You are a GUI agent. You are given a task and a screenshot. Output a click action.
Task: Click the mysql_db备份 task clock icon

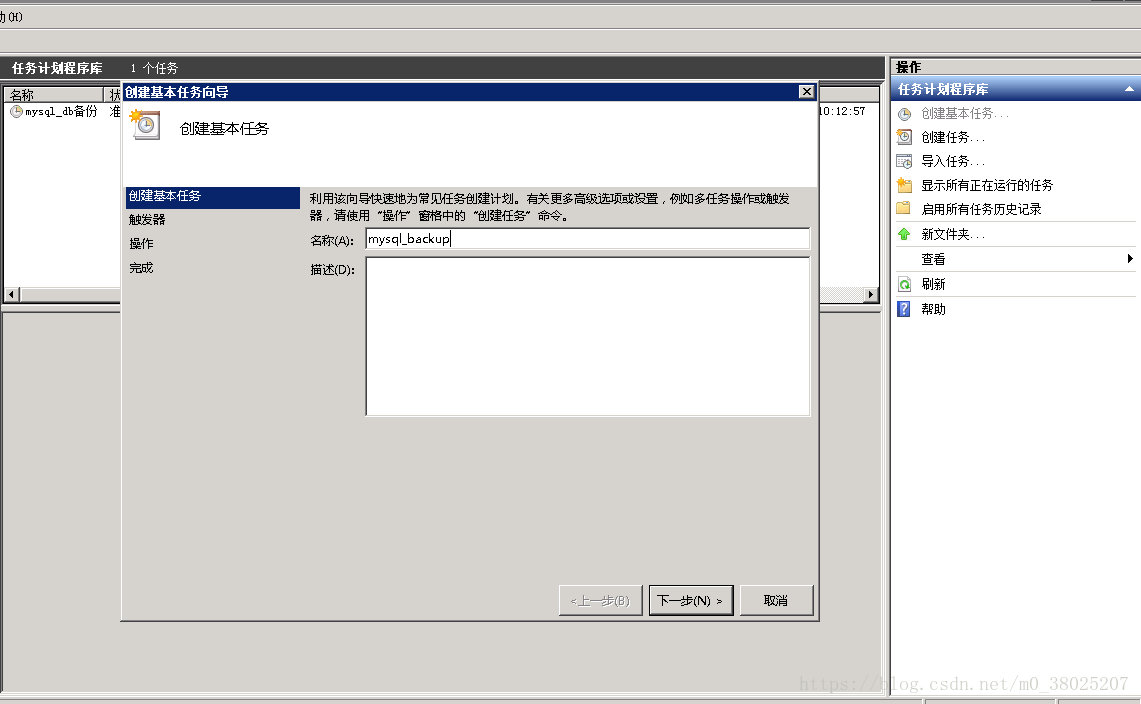(x=16, y=111)
